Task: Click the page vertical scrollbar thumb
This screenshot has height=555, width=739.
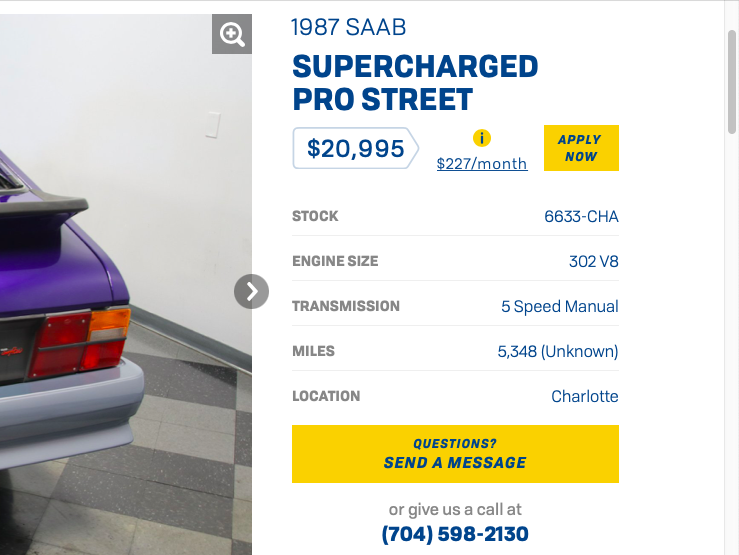Action: (732, 80)
